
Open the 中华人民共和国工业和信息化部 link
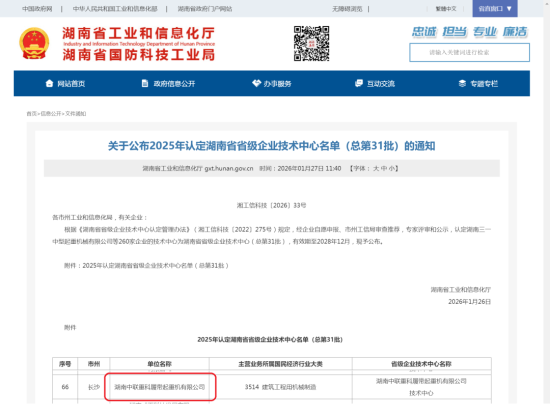click(115, 9)
